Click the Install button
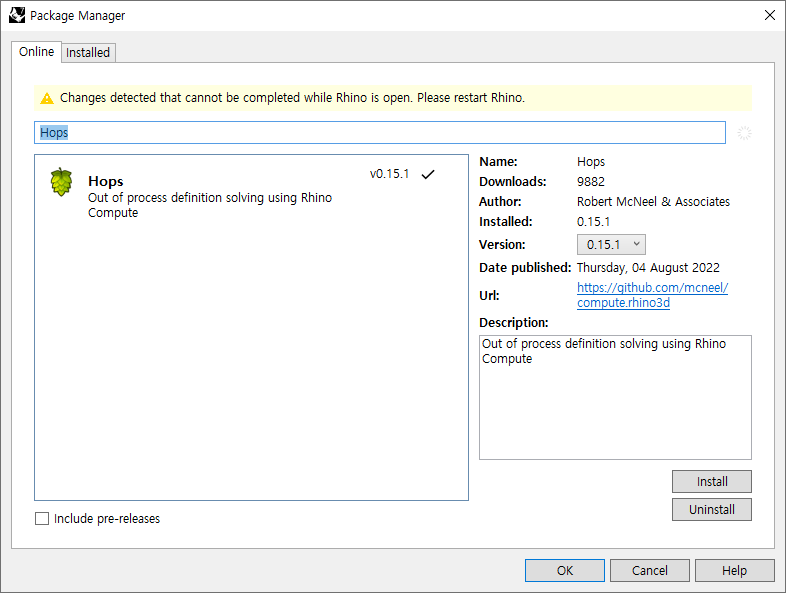Image resolution: width=786 pixels, height=593 pixels. click(712, 482)
